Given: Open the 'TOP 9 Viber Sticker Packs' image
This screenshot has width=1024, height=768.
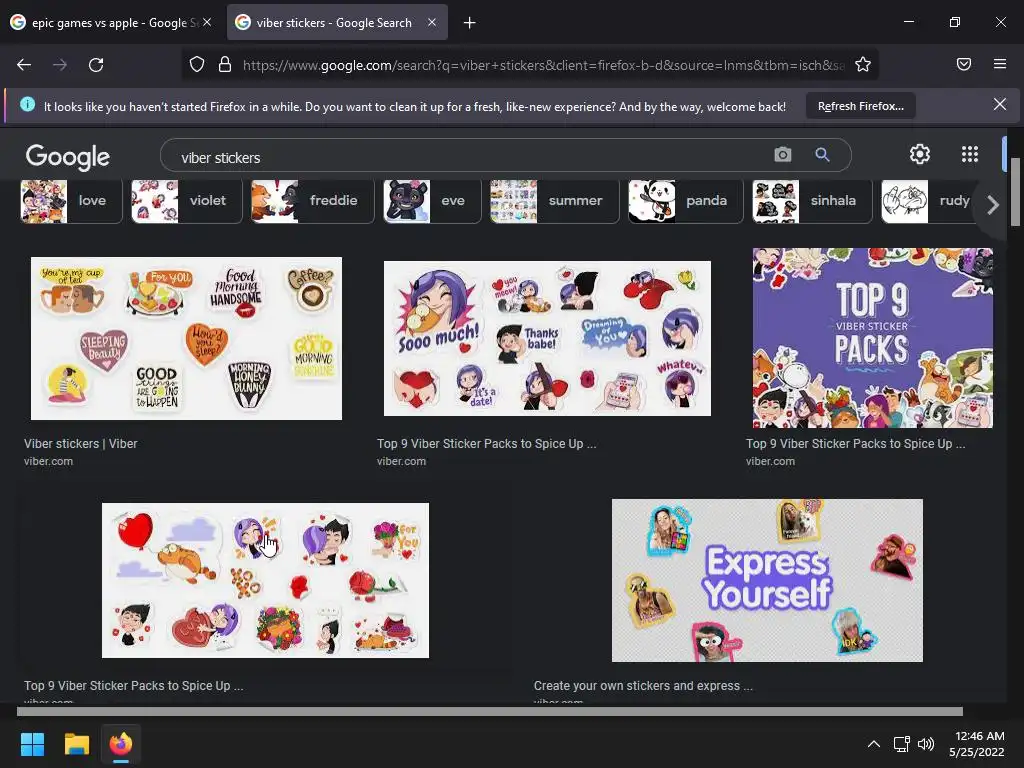Looking at the screenshot, I should [x=872, y=338].
